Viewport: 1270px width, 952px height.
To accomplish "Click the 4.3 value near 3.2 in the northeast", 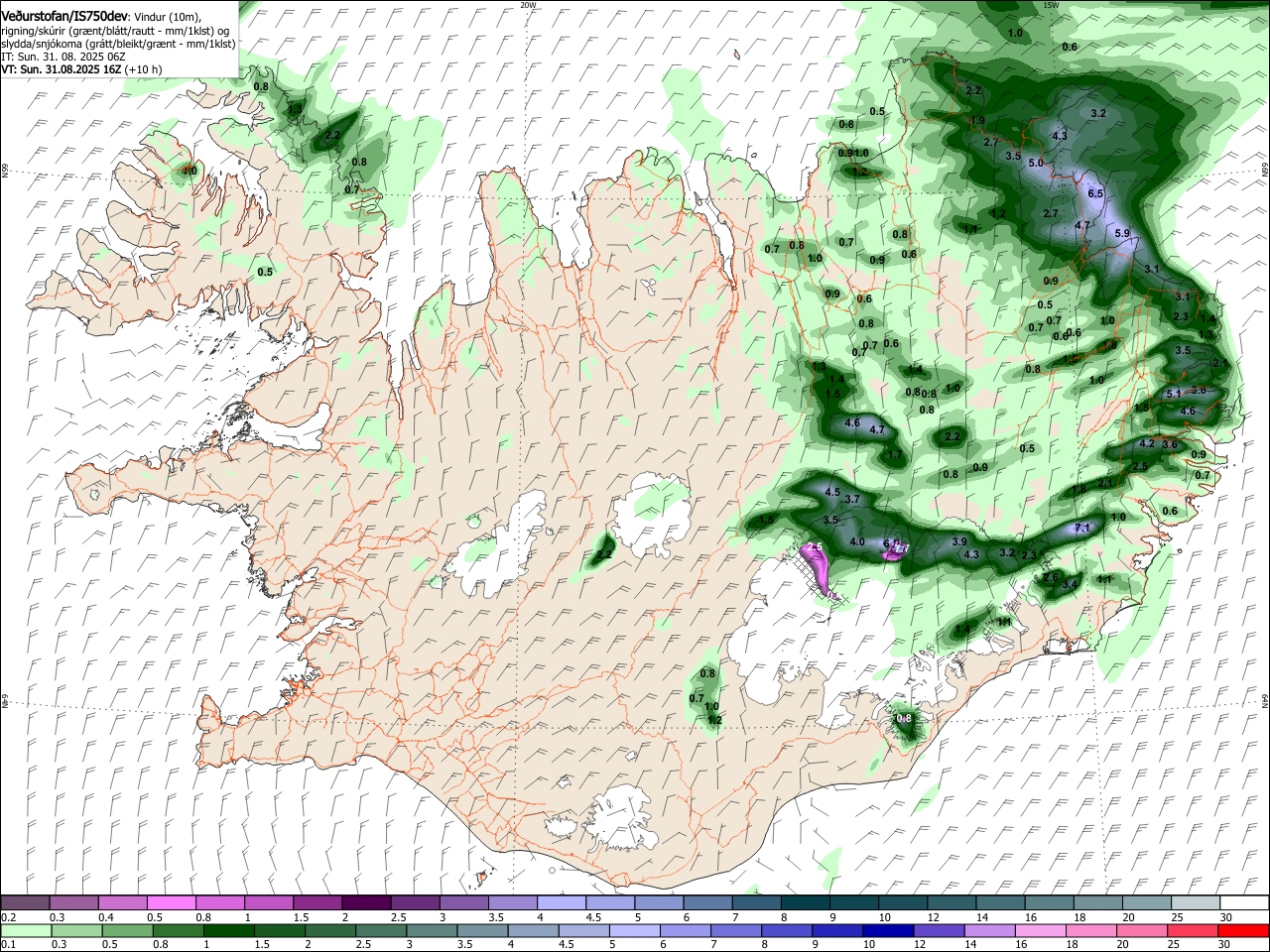I will pos(1060,136).
